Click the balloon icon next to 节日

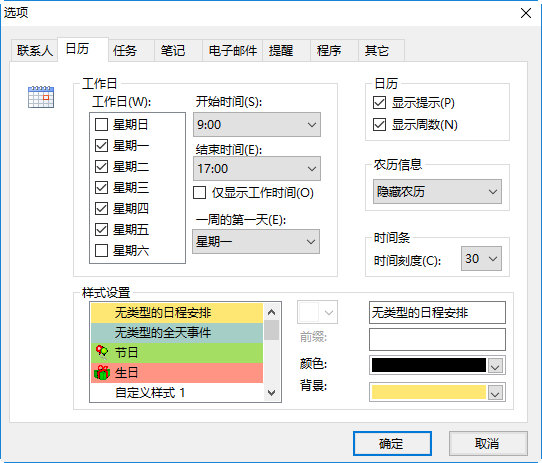pos(102,352)
